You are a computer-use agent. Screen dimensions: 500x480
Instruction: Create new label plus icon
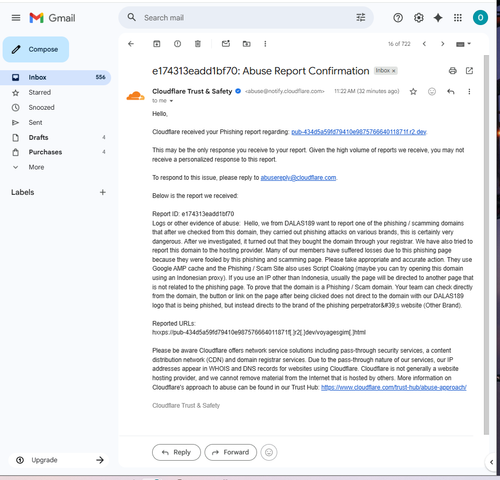tap(103, 192)
